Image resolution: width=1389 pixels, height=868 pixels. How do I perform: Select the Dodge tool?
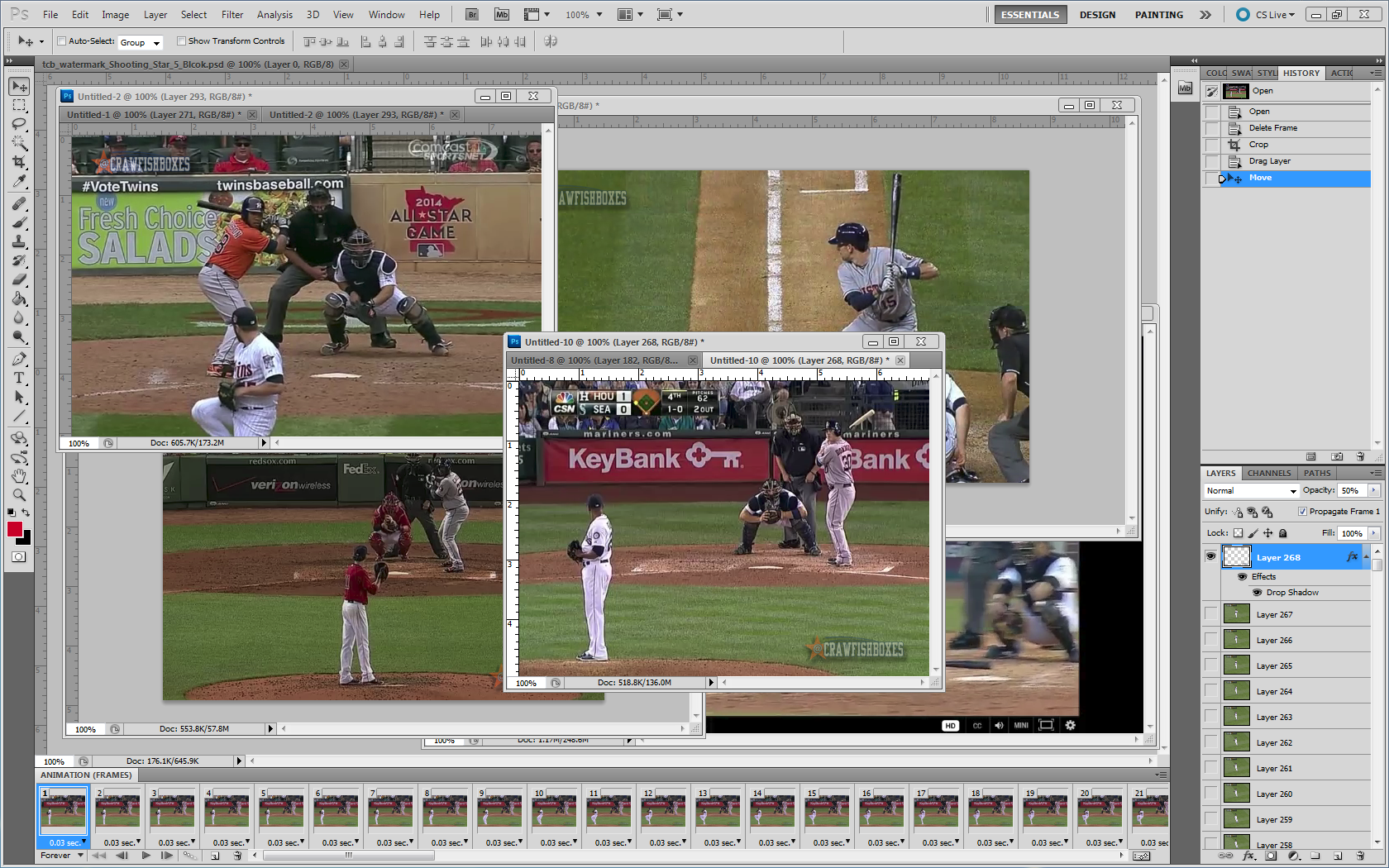[20, 336]
